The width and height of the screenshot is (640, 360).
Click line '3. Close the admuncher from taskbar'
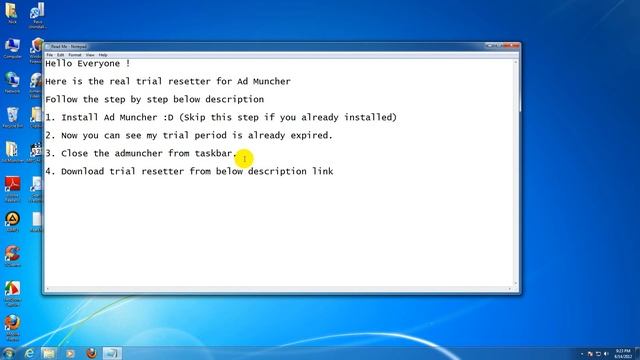click(141, 153)
